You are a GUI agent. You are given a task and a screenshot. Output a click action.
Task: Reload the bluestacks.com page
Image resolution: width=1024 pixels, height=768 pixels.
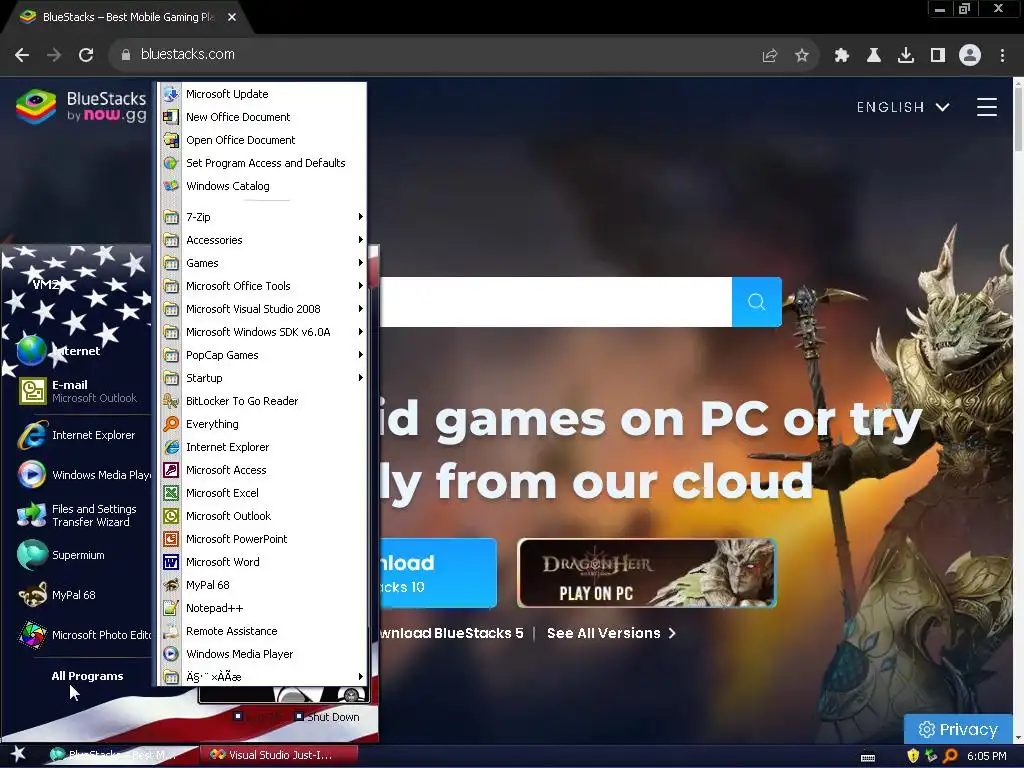point(86,55)
